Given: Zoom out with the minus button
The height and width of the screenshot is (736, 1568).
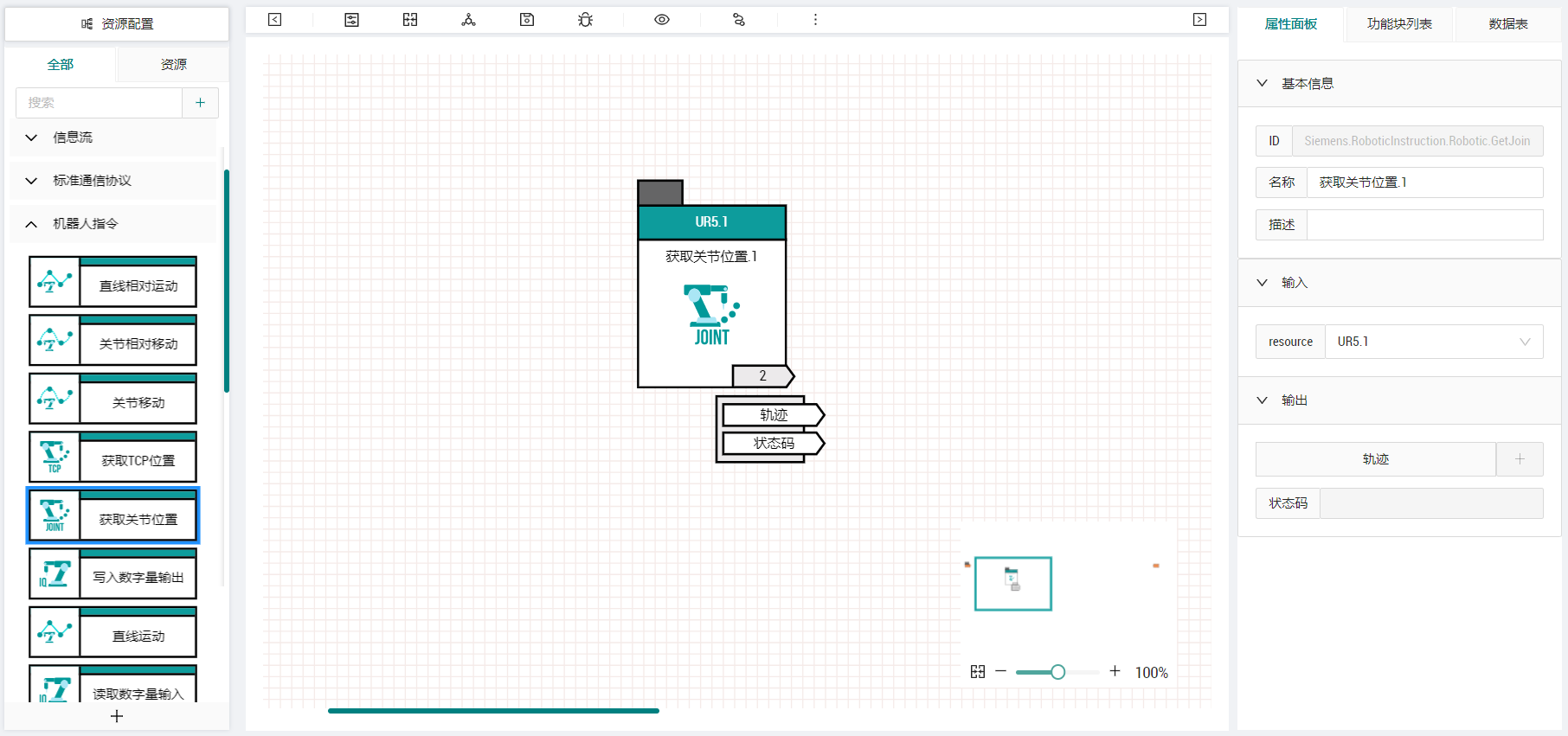Looking at the screenshot, I should [x=1001, y=671].
